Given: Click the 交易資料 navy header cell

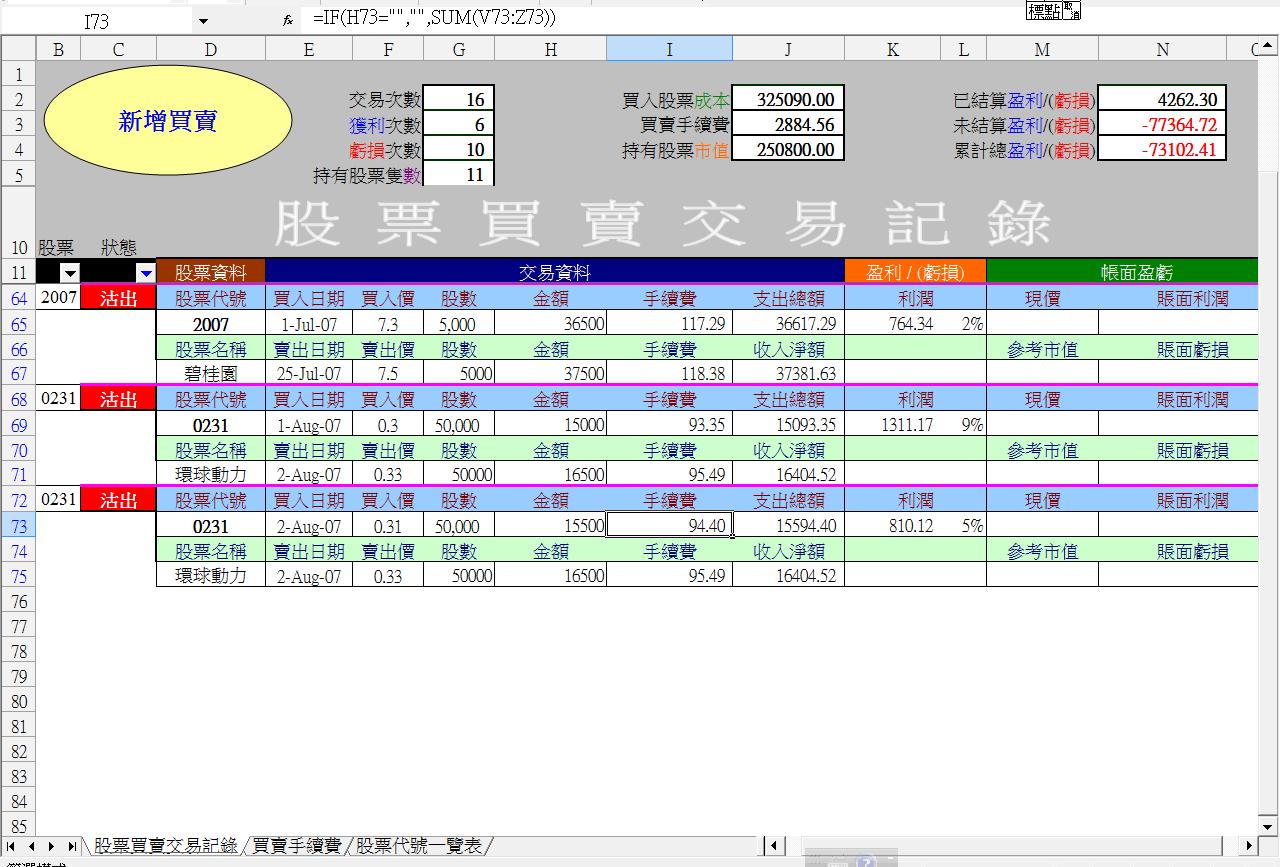Looking at the screenshot, I should pyautogui.click(x=555, y=272).
